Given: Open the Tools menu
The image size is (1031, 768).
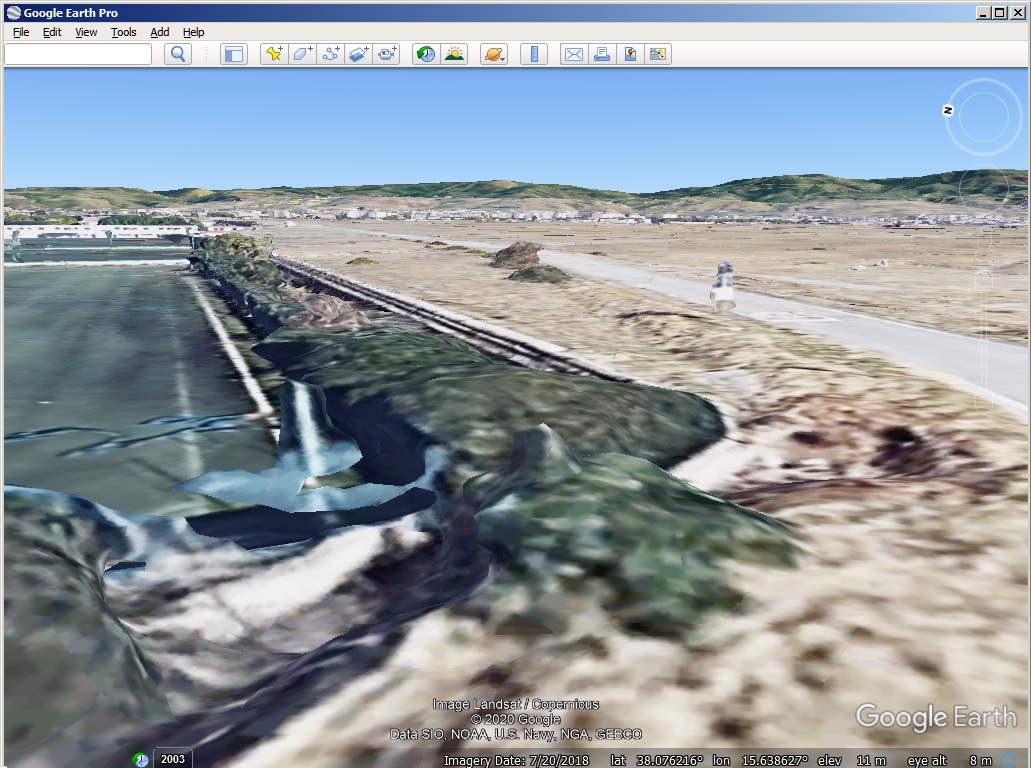Looking at the screenshot, I should click(123, 32).
